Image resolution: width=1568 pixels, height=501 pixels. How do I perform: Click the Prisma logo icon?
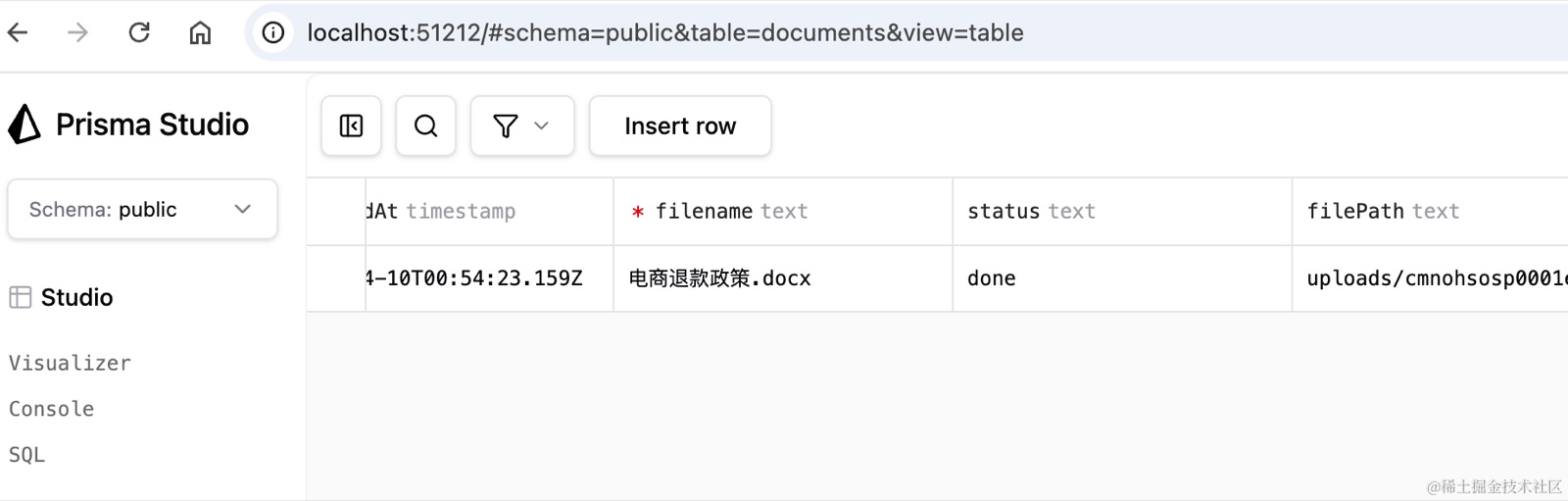pyautogui.click(x=24, y=125)
